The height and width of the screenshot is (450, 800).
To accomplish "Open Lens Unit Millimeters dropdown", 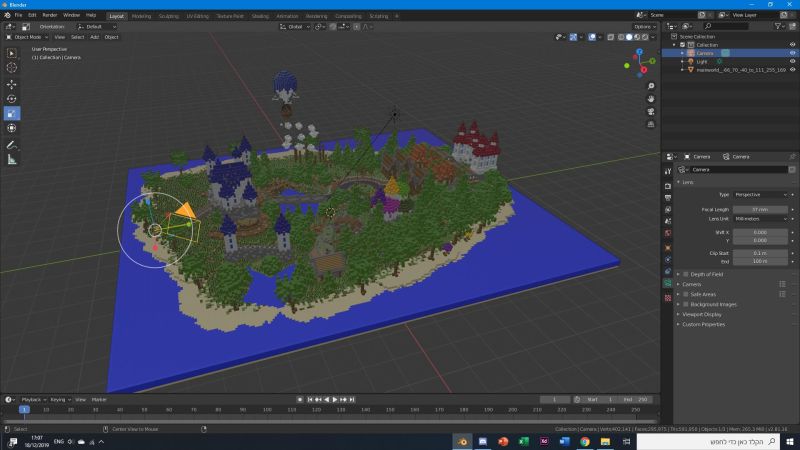I will click(x=760, y=219).
